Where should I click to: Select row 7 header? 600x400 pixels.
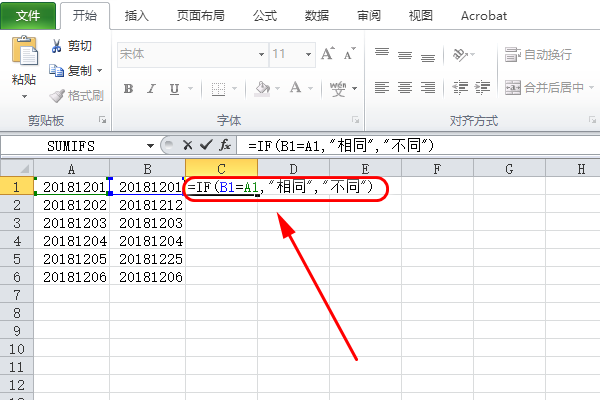click(x=16, y=295)
